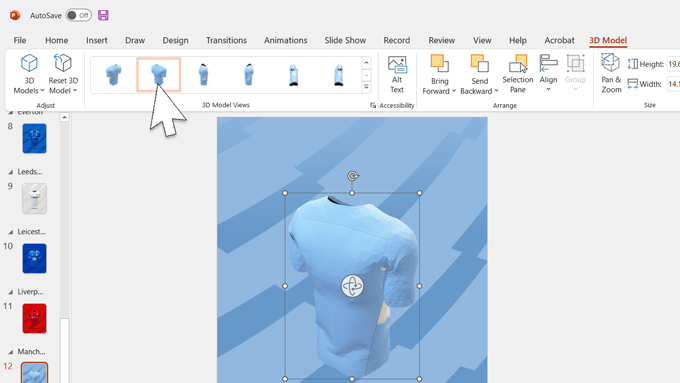The width and height of the screenshot is (680, 383).
Task: Collapse the Leicest... section
Action: click(x=10, y=232)
